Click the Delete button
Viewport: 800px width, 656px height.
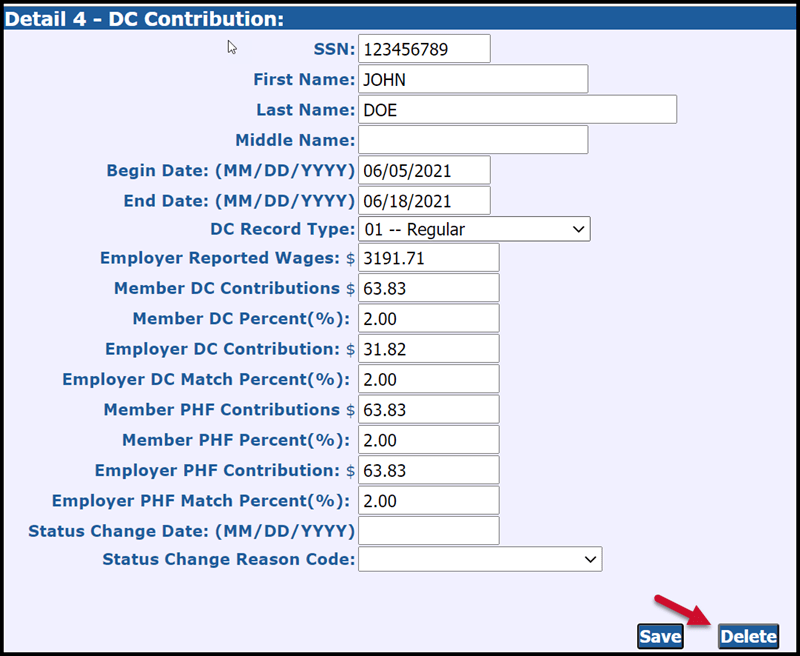748,636
